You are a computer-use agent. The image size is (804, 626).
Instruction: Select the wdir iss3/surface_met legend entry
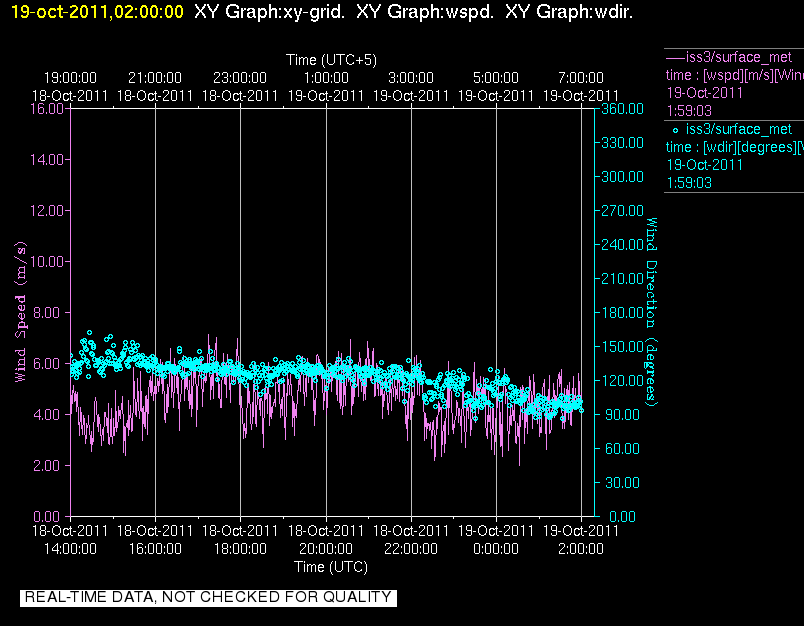pos(734,156)
